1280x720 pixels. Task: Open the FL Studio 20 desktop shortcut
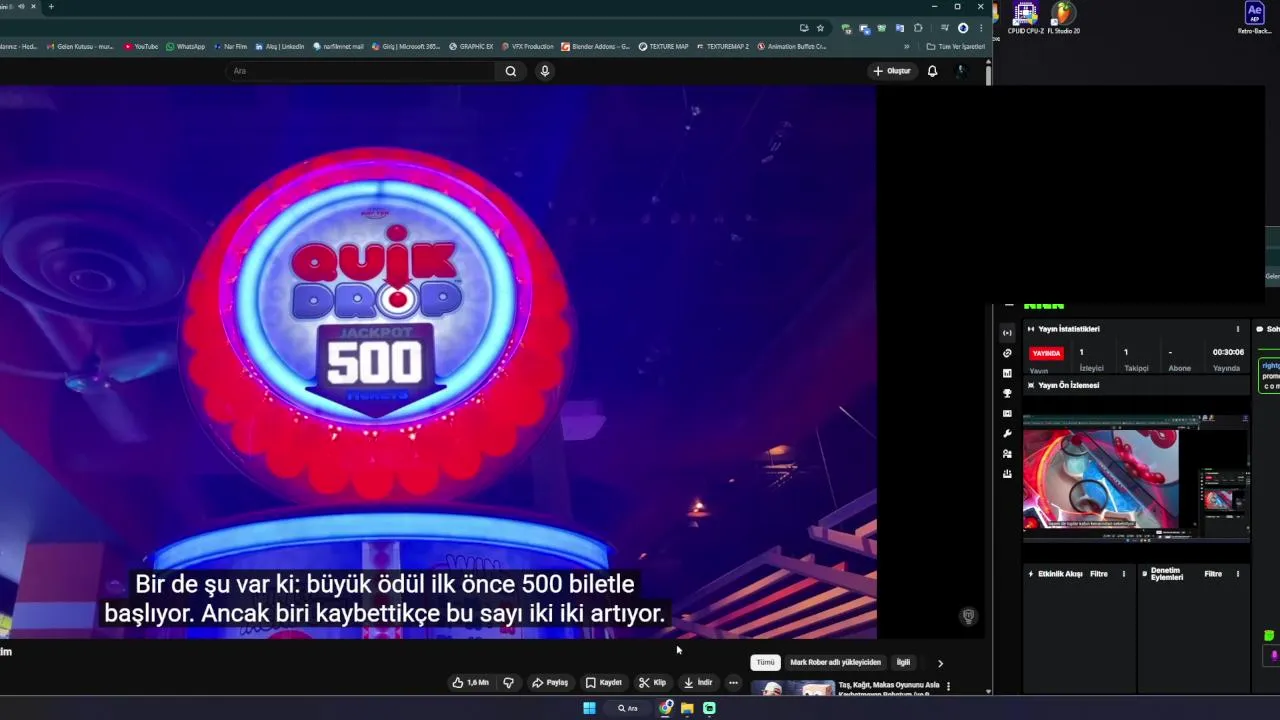coord(1063,17)
